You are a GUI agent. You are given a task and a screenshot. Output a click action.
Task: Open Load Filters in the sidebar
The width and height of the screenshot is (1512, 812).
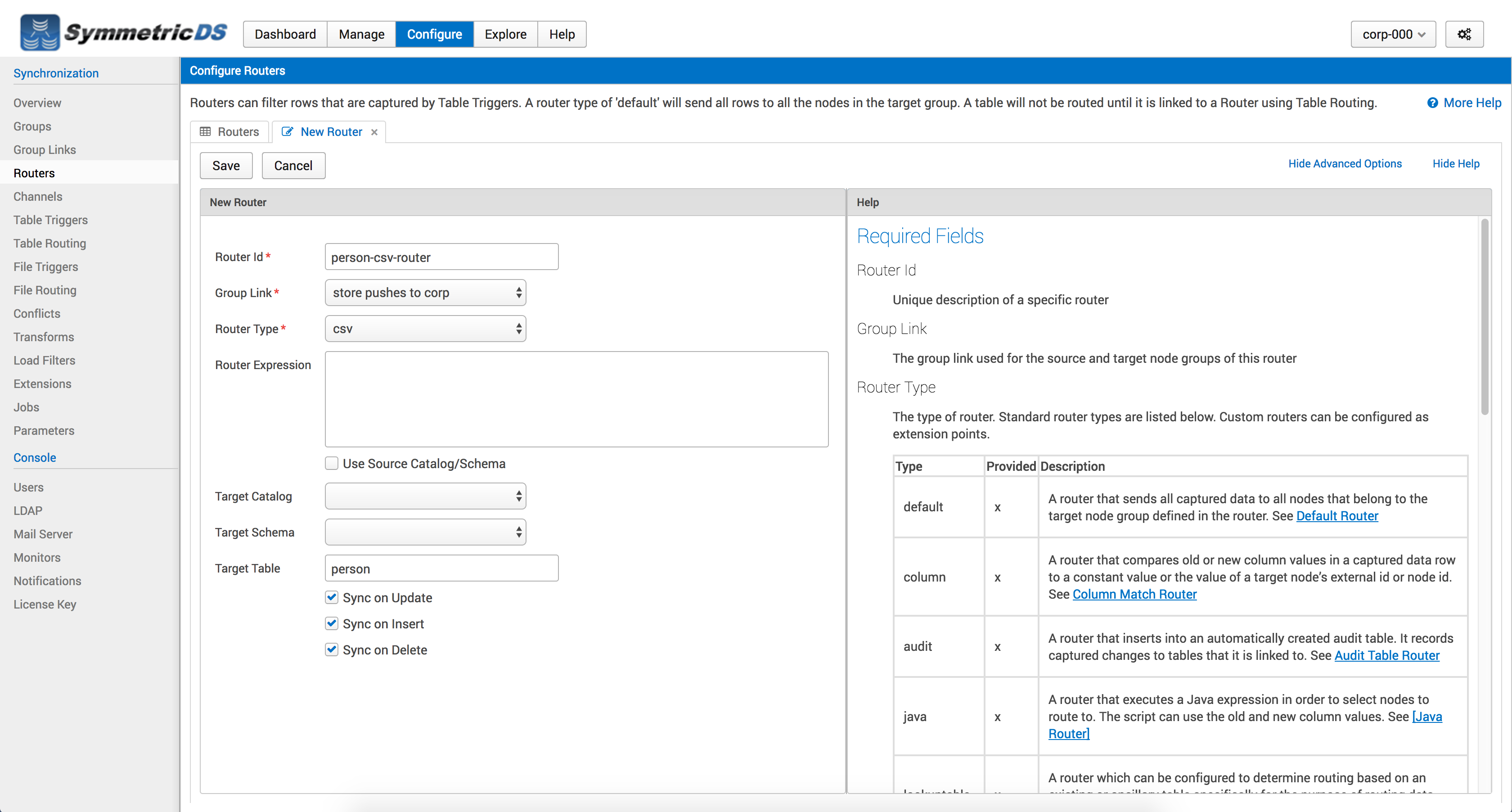(x=44, y=361)
